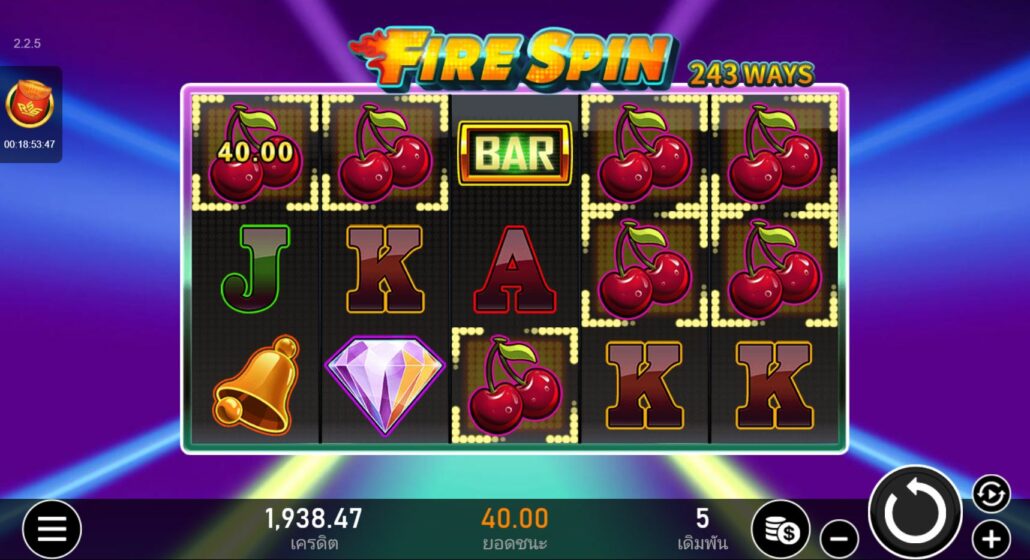Screen dimensions: 1030x560
Task: Click the golden bell symbol
Action: tap(254, 385)
